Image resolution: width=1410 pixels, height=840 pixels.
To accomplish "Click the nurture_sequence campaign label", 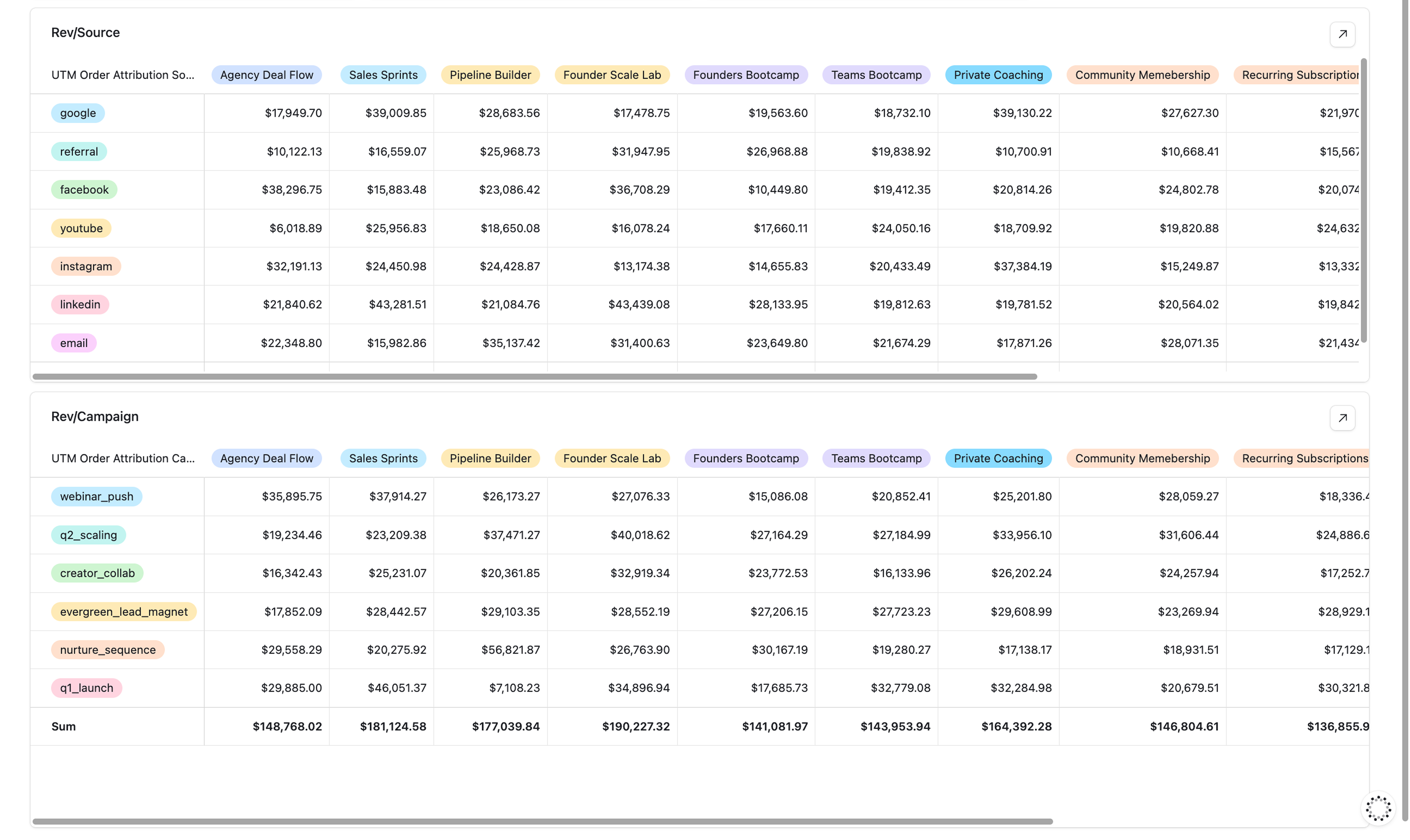I will (x=108, y=649).
